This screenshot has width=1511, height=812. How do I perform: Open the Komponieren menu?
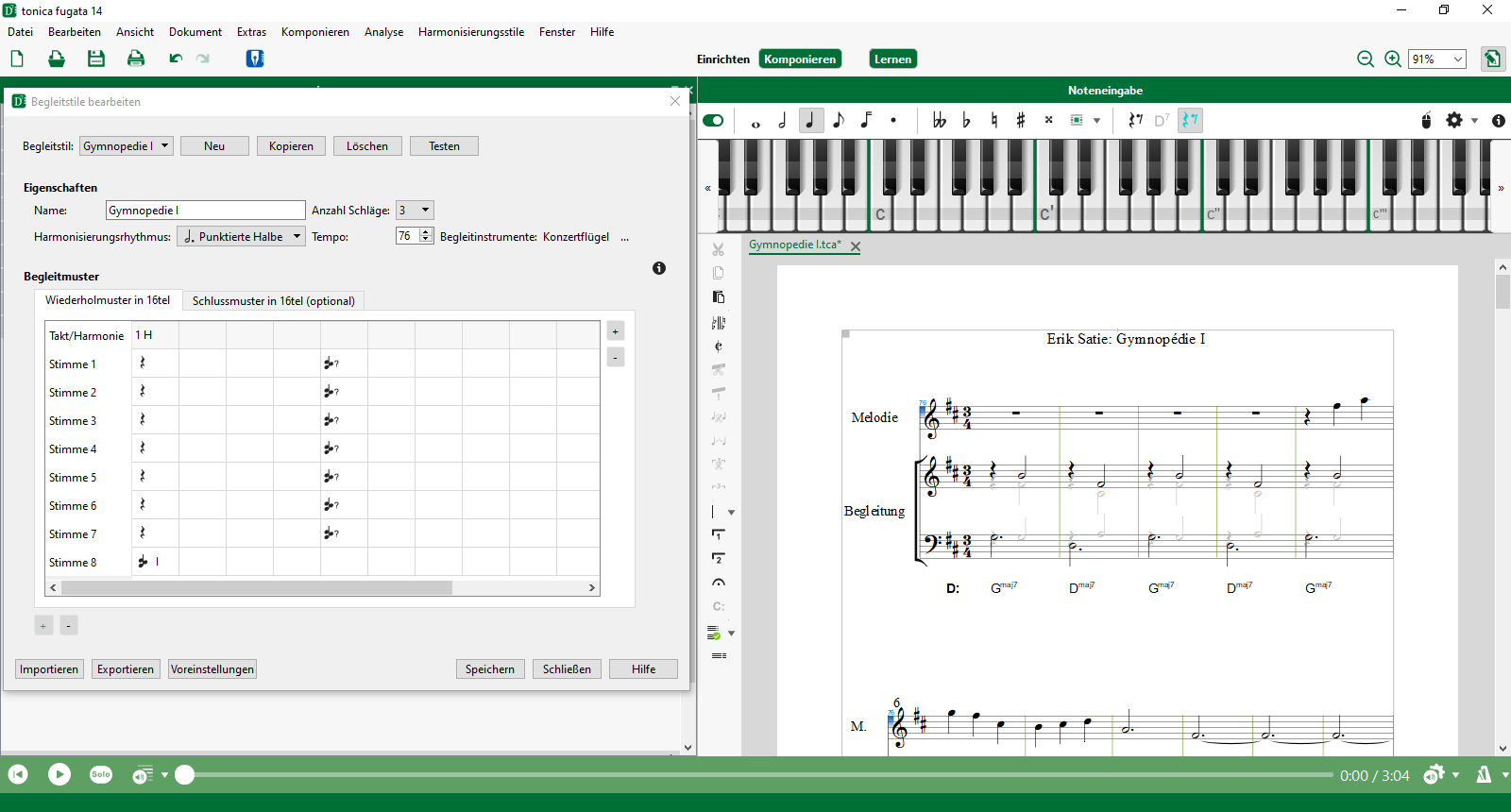[x=315, y=32]
